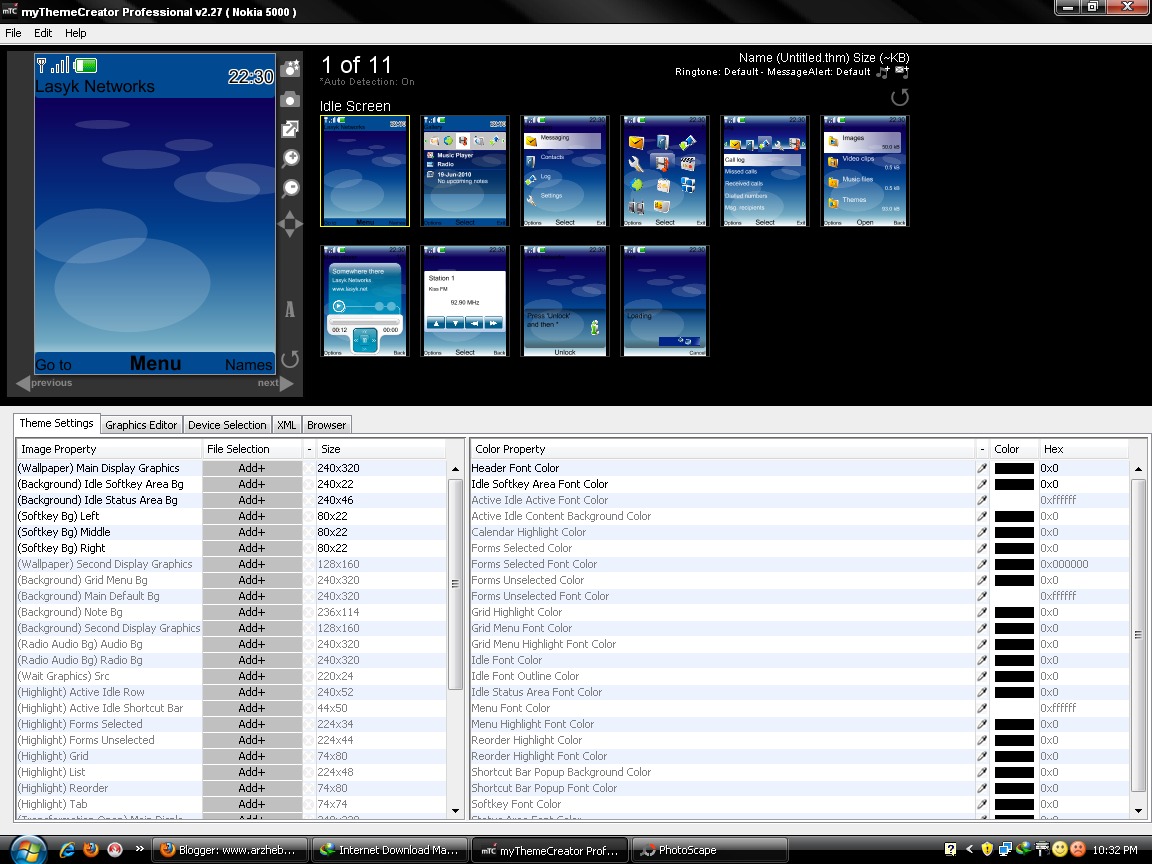Click the Header Font Color black swatch
1152x864 pixels.
pos(1014,468)
